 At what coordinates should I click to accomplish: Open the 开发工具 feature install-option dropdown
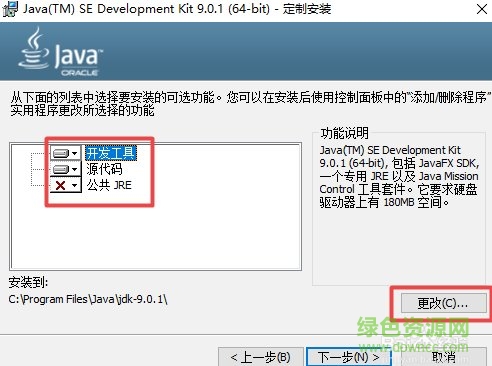[x=66, y=153]
